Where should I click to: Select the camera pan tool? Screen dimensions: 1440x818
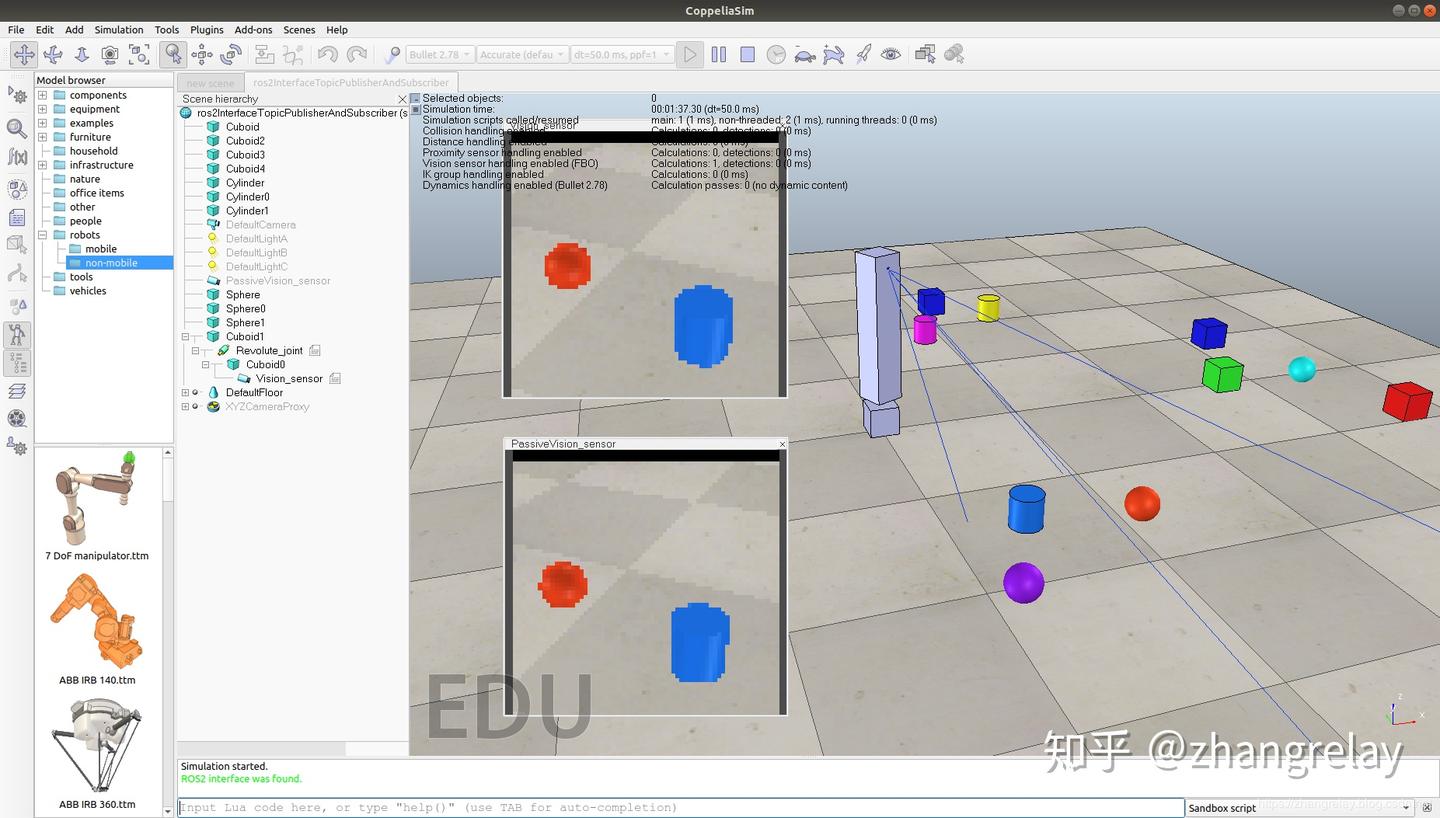(x=24, y=55)
